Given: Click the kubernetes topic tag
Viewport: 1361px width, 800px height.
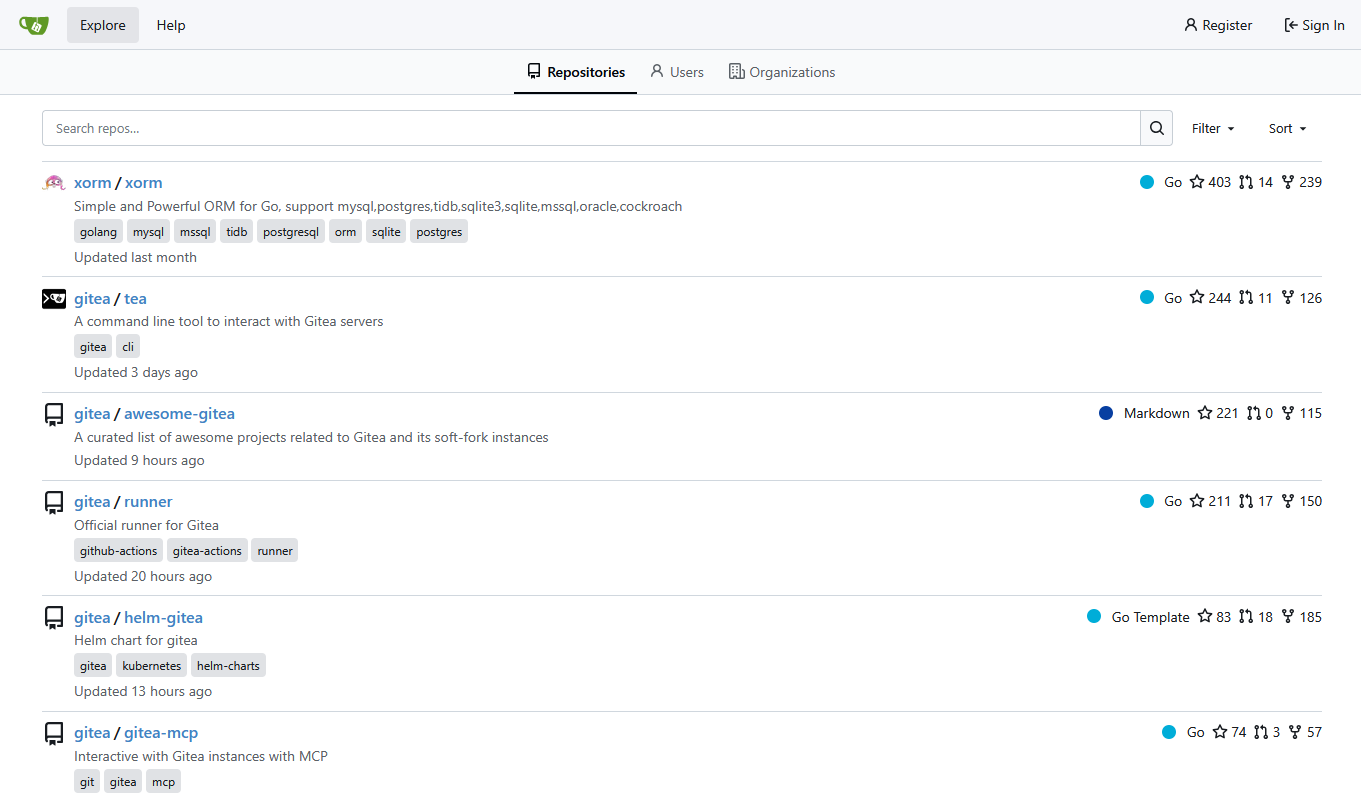Looking at the screenshot, I should tap(152, 666).
